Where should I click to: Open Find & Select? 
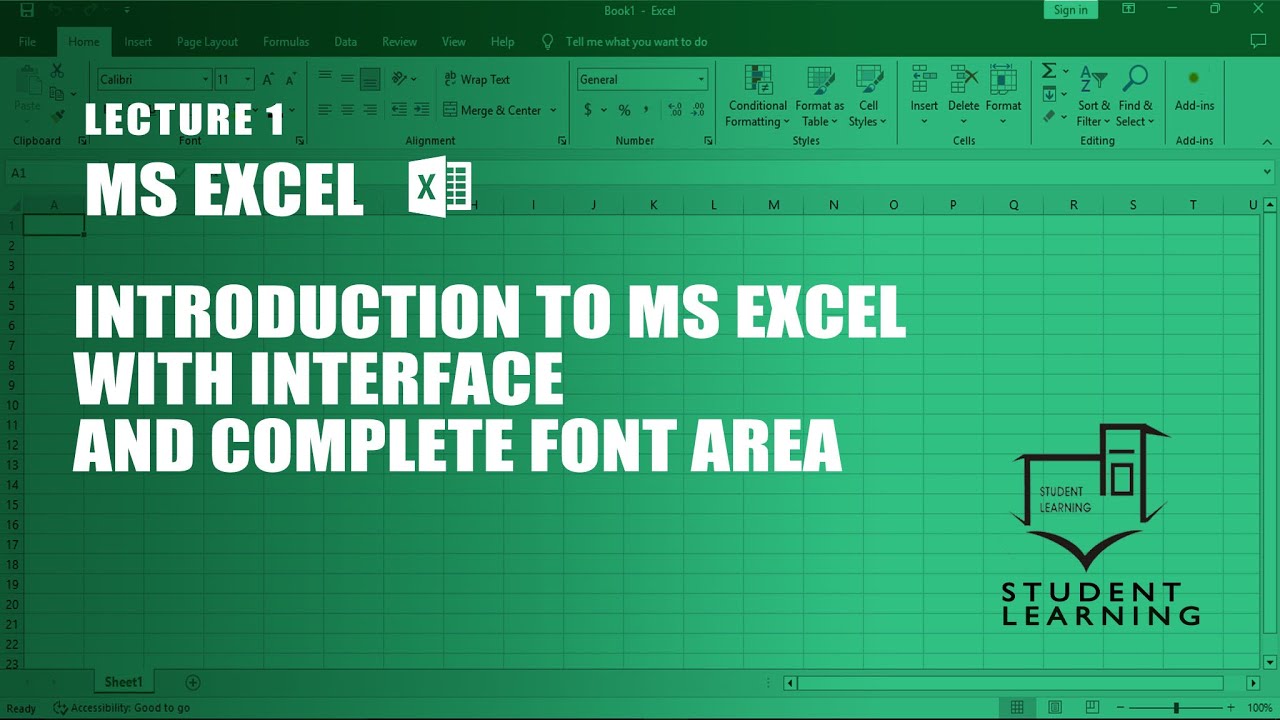click(1135, 97)
